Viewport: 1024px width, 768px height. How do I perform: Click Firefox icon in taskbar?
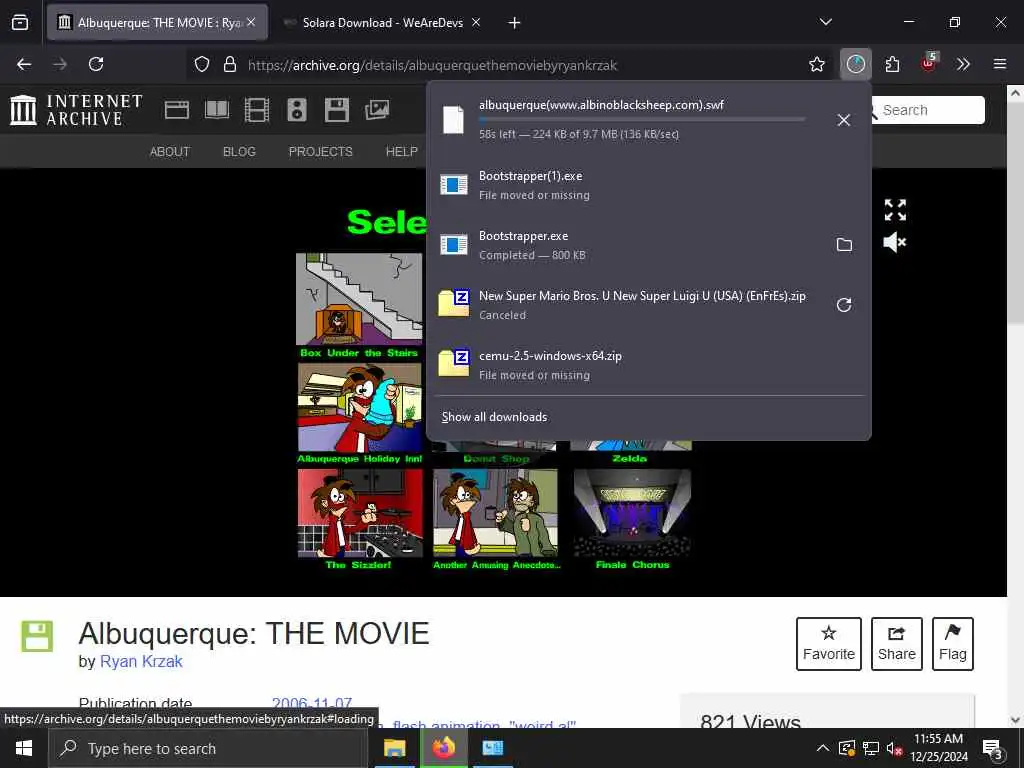(x=443, y=748)
